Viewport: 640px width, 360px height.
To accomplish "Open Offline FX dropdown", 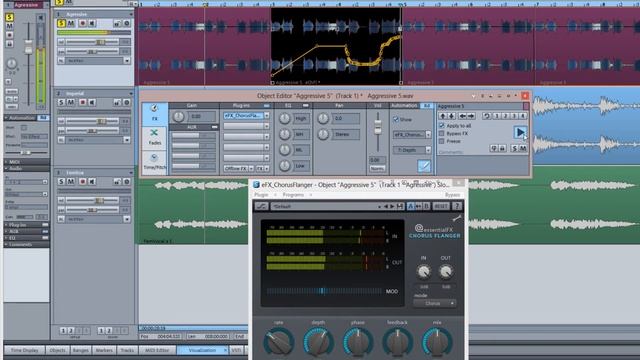I will [x=251, y=168].
